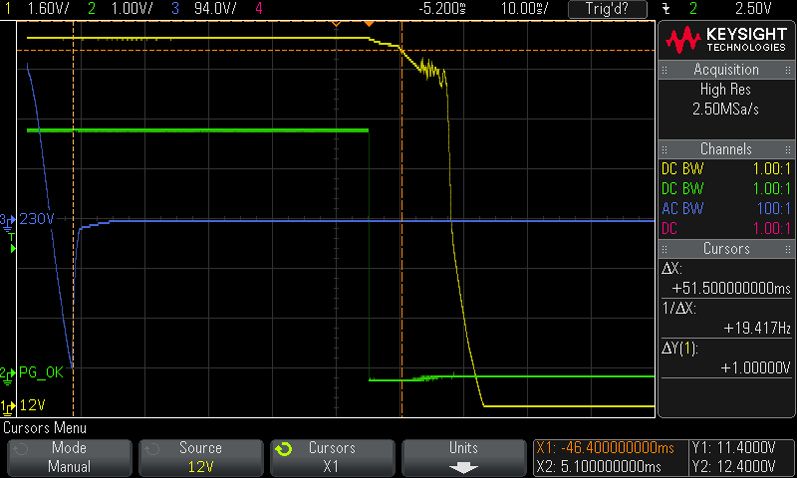Viewport: 797px width, 478px height.
Task: Change the cursor Source 12V softkey
Action: point(200,457)
